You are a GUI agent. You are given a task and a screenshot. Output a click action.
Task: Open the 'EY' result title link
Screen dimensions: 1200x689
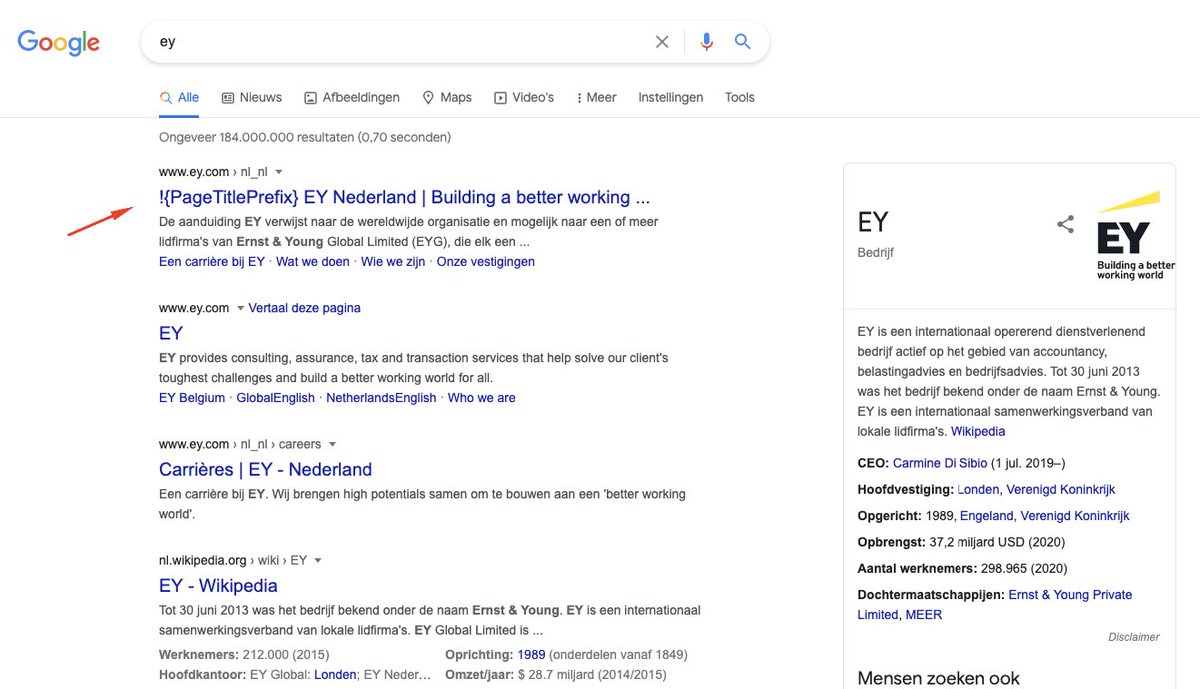(x=171, y=333)
